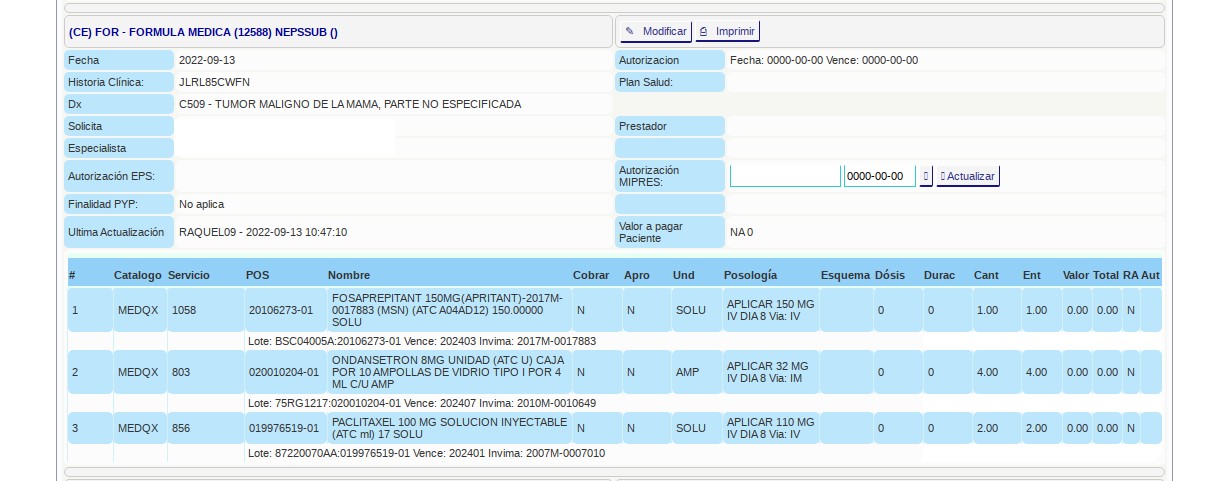Screen dimensions: 1228x481
Task: Click the Posología column header
Action: coord(751,275)
